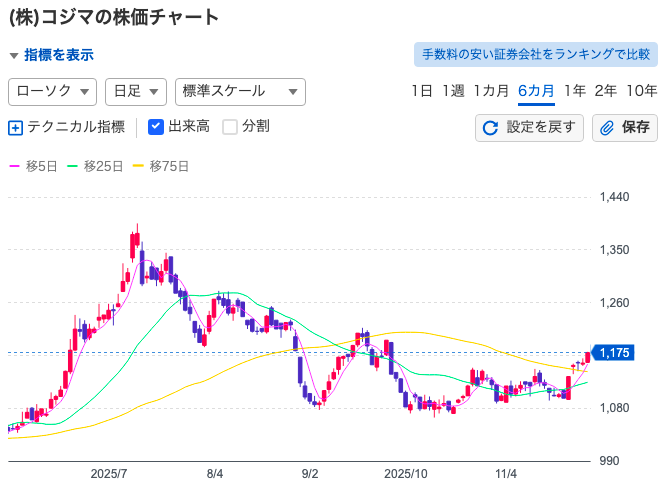The height and width of the screenshot is (490, 669).
Task: Click the yellow 移75日 legend line
Action: (x=138, y=165)
